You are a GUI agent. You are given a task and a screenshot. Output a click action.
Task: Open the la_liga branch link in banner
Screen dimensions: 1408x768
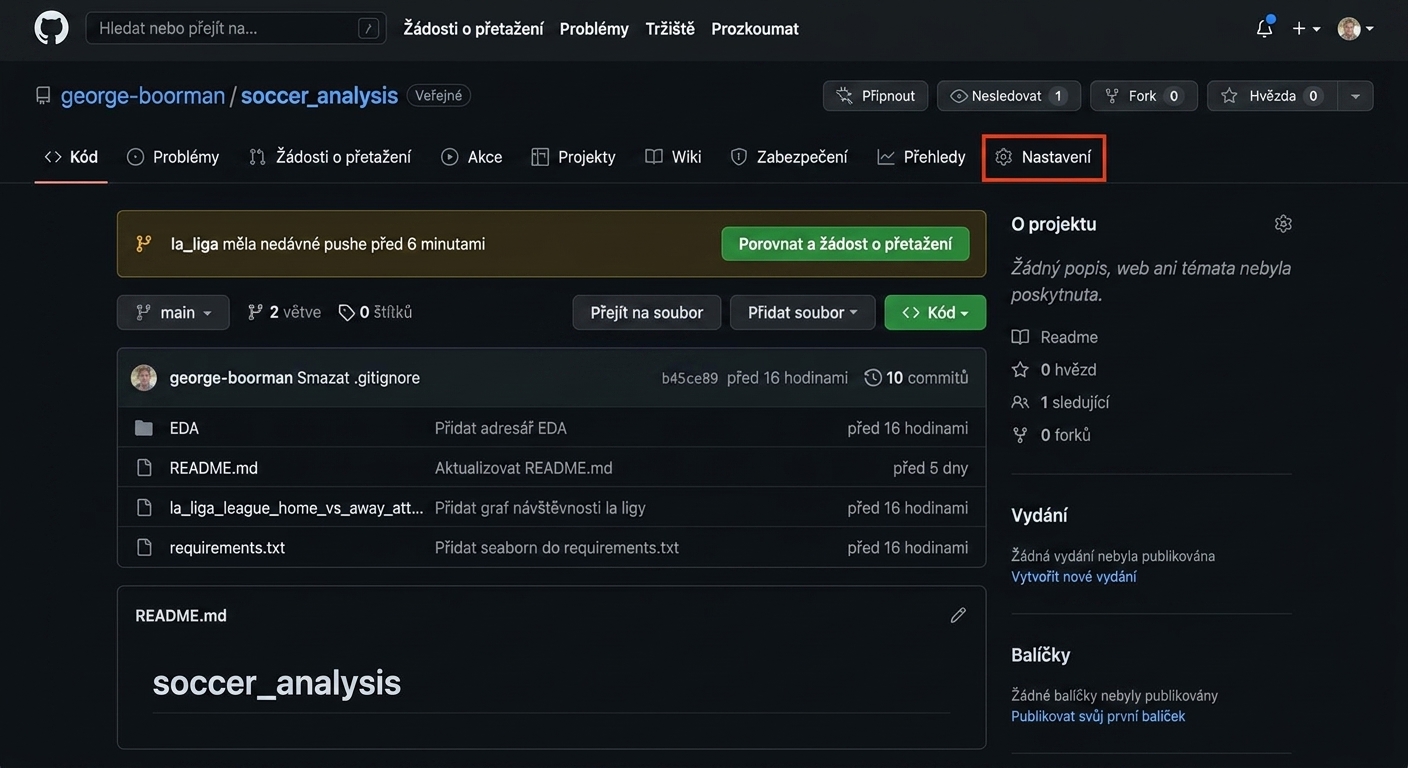194,244
